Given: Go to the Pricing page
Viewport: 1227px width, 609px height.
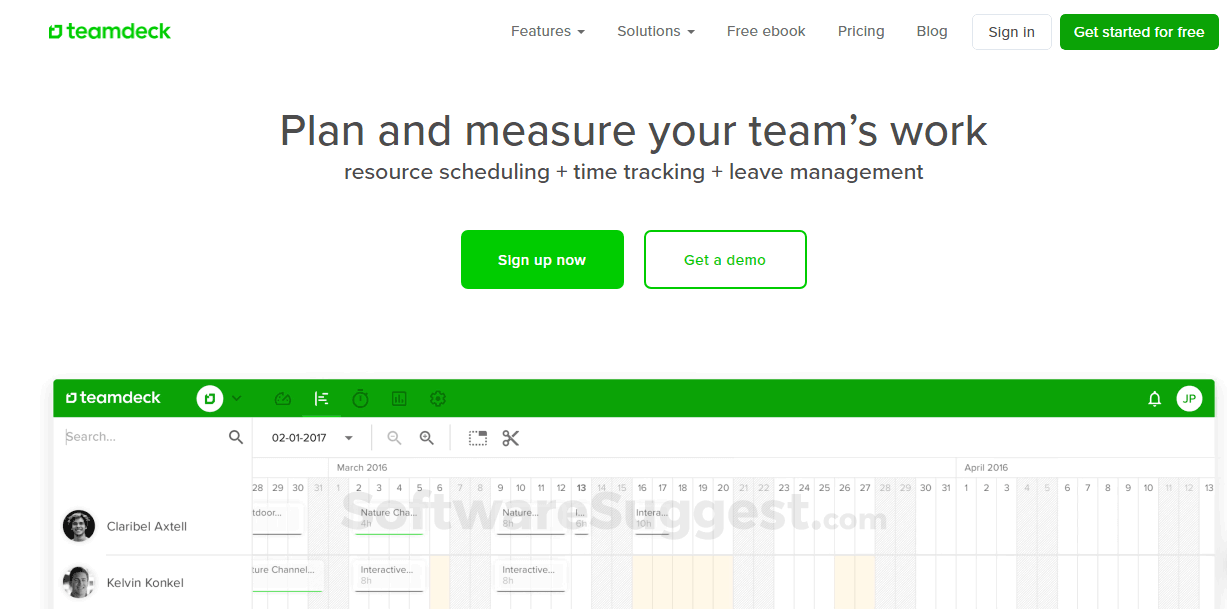Looking at the screenshot, I should [861, 31].
